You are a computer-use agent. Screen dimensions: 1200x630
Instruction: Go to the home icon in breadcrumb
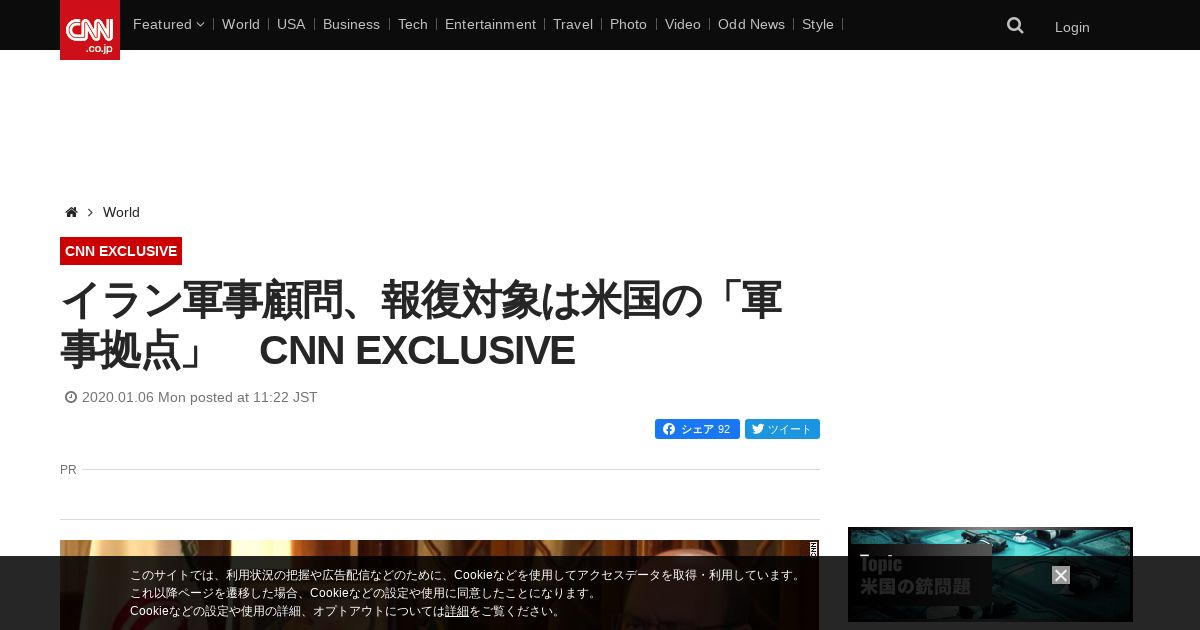tap(71, 212)
